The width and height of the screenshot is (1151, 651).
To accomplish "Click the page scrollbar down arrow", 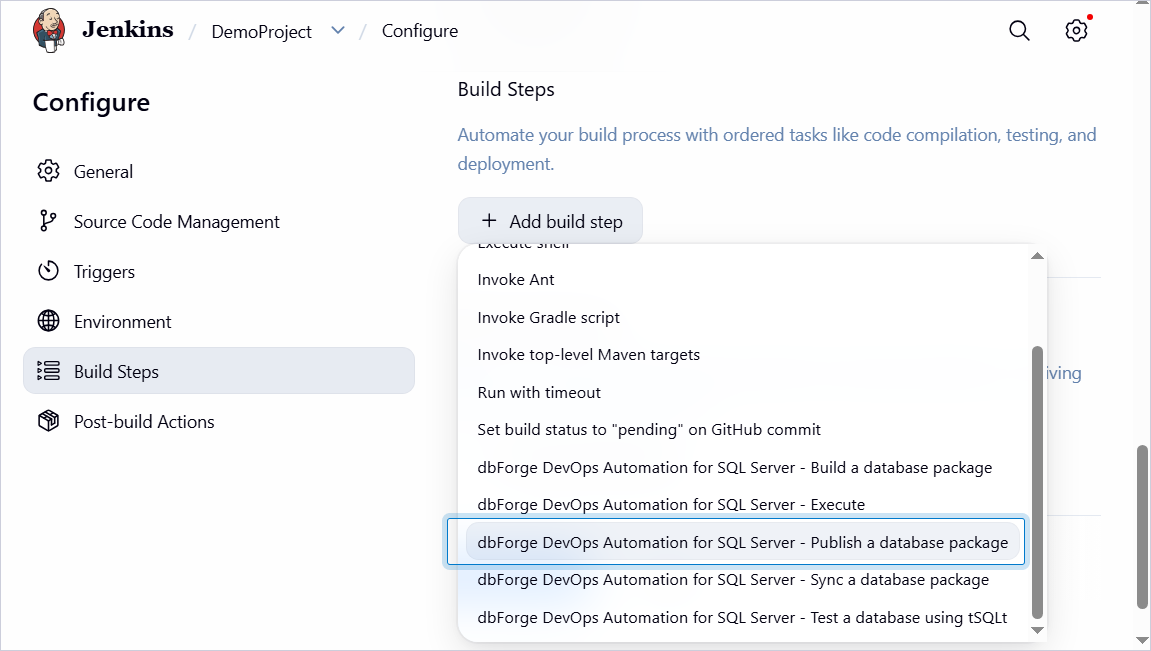I will [1142, 641].
